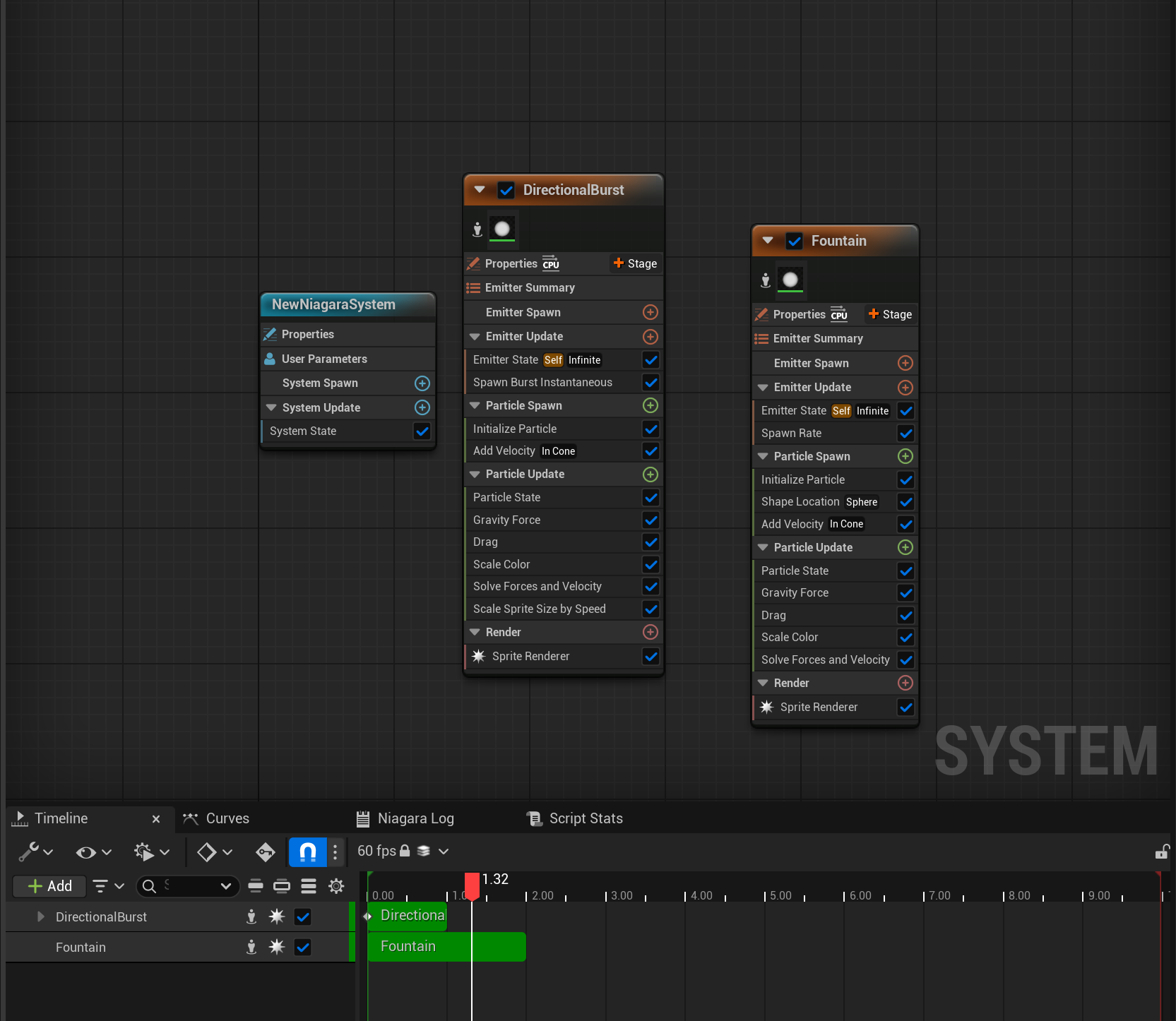
Task: Open NewNiagaraSystem Properties
Action: [x=348, y=334]
